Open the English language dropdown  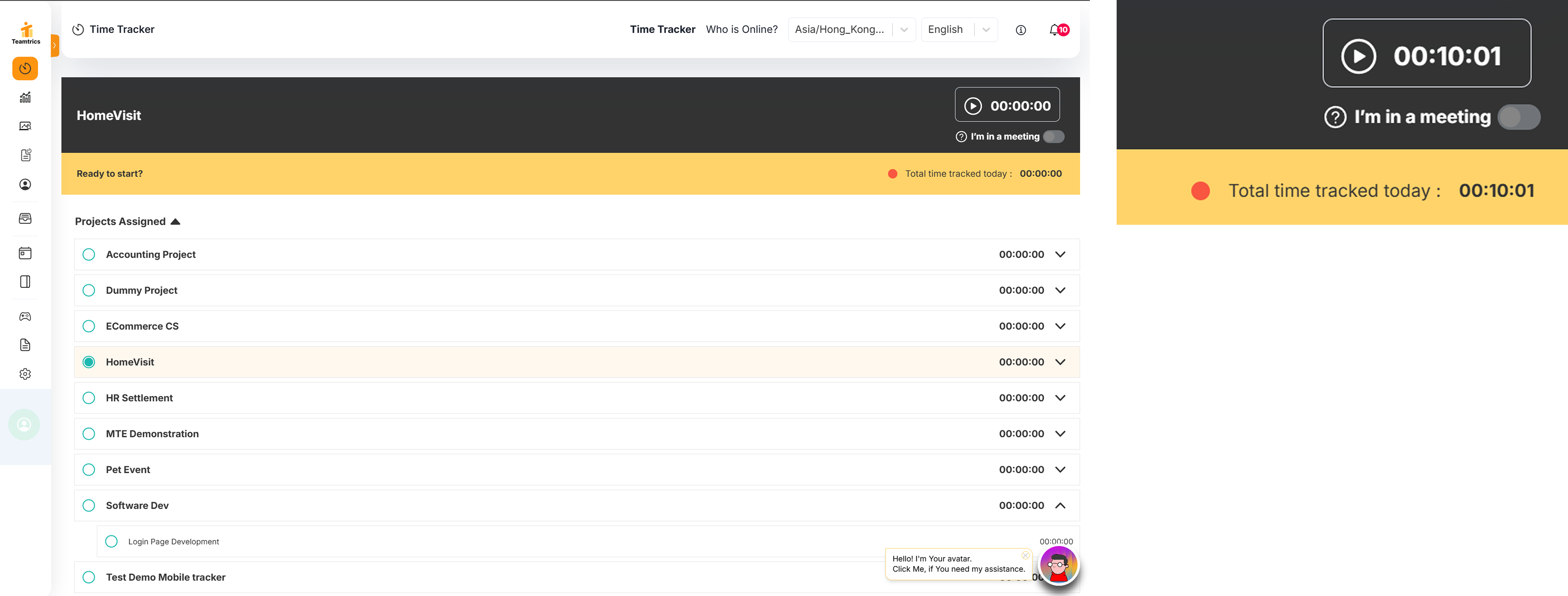tap(959, 29)
